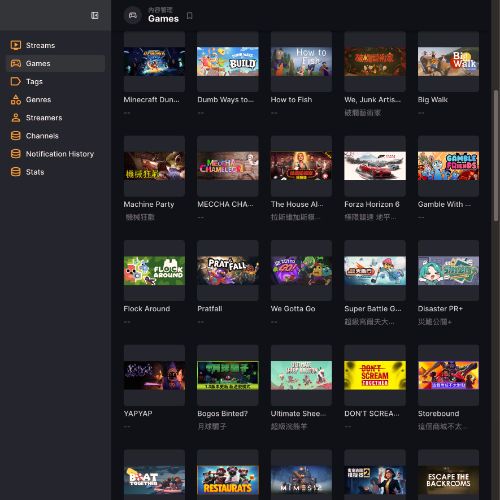Click the 'Bogos Binted?' title text
Viewport: 500px width, 500px height.
click(222, 414)
